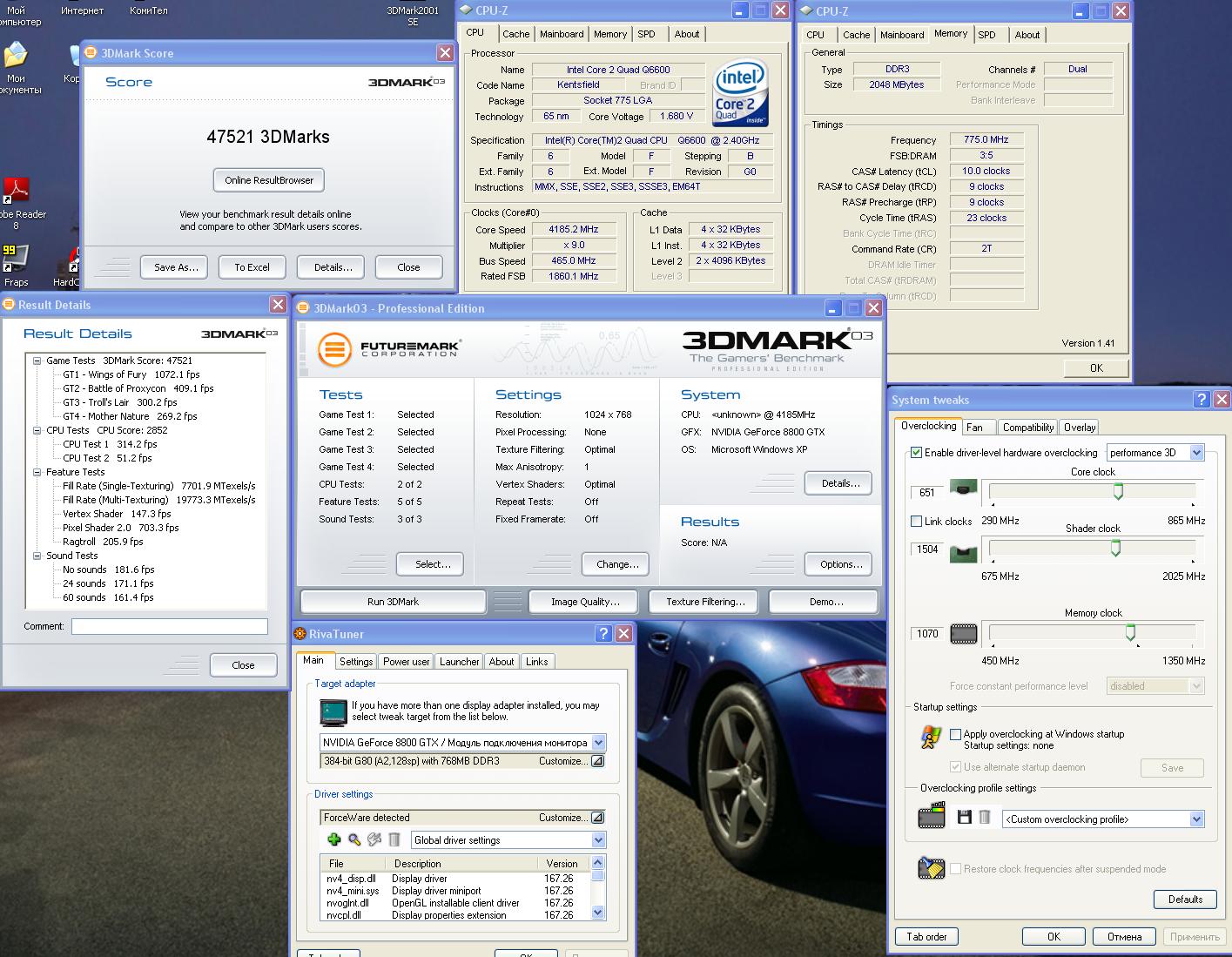
Task: Collapse the Game Tests tree node
Action: (x=37, y=361)
